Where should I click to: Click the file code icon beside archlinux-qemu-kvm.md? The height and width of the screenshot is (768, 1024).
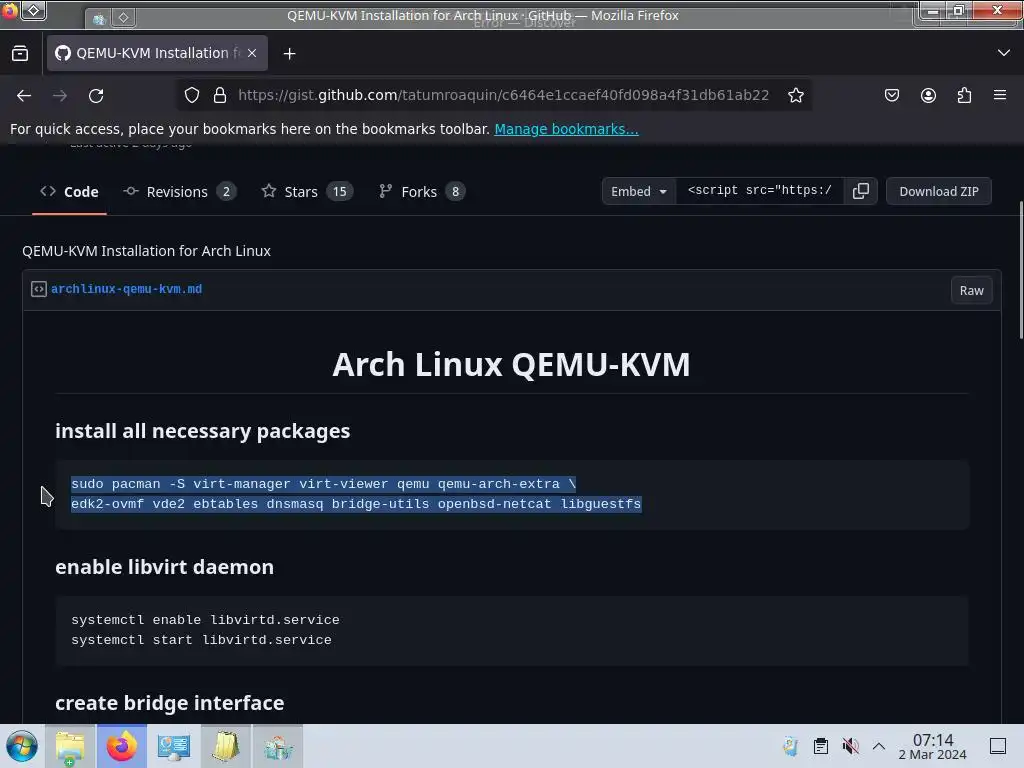tap(39, 289)
